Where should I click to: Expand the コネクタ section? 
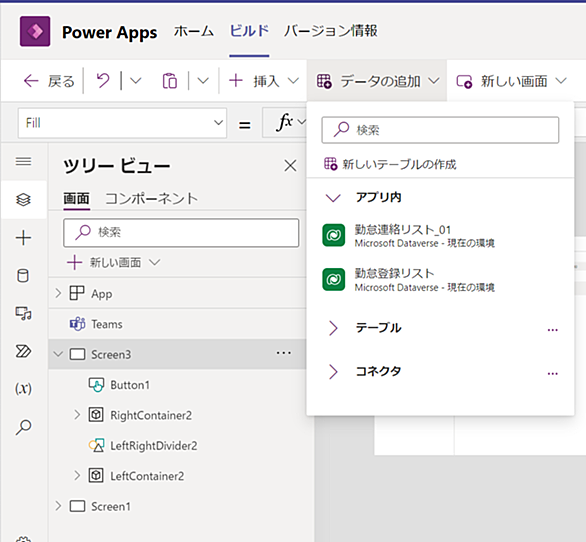click(333, 372)
